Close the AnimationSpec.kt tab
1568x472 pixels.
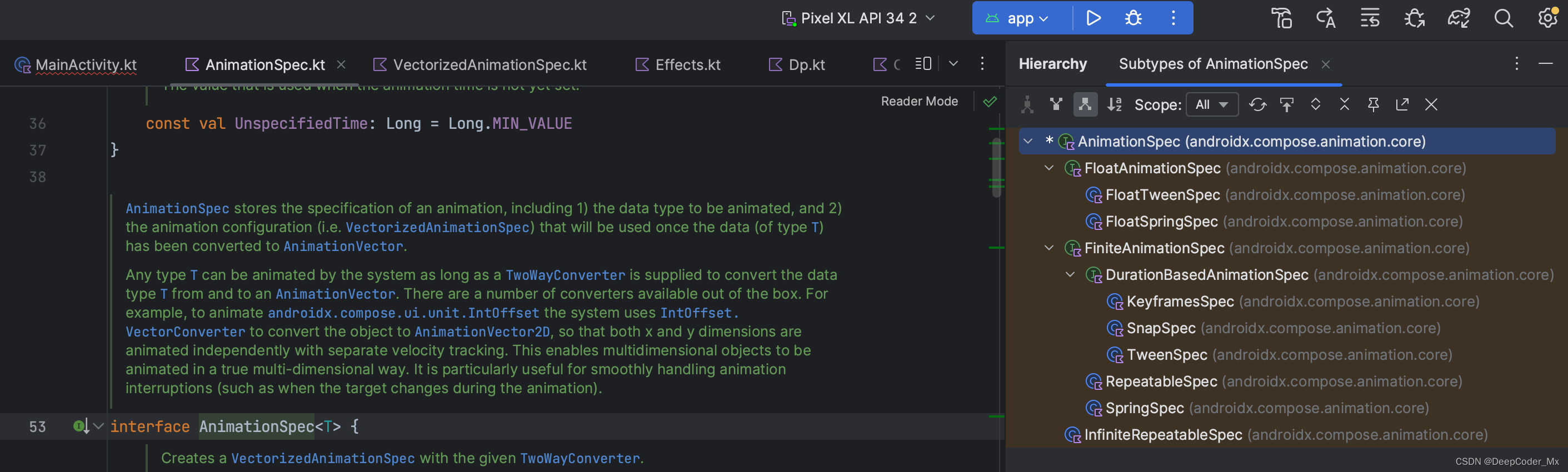pos(342,64)
